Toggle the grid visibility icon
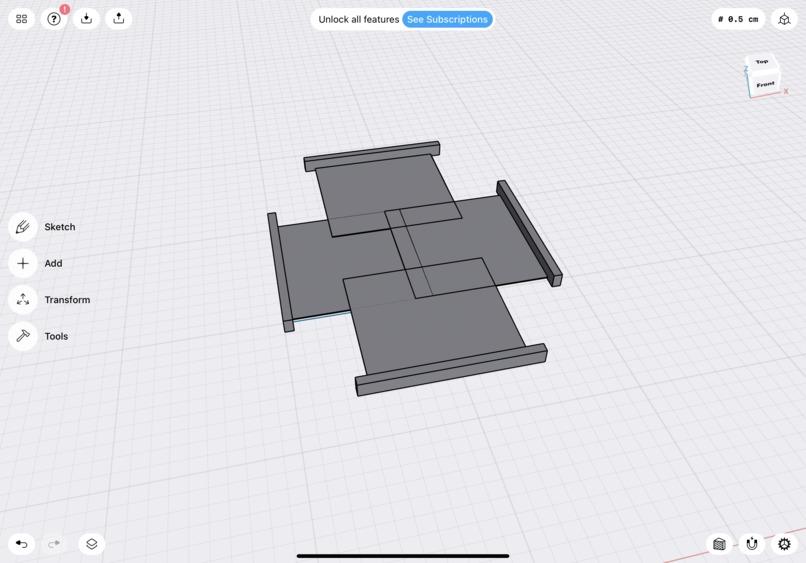 pos(719,543)
